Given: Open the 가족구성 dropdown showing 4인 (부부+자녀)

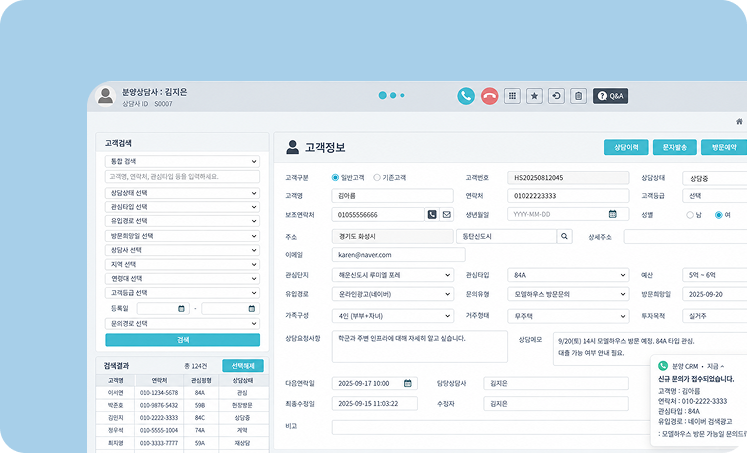Looking at the screenshot, I should point(393,316).
